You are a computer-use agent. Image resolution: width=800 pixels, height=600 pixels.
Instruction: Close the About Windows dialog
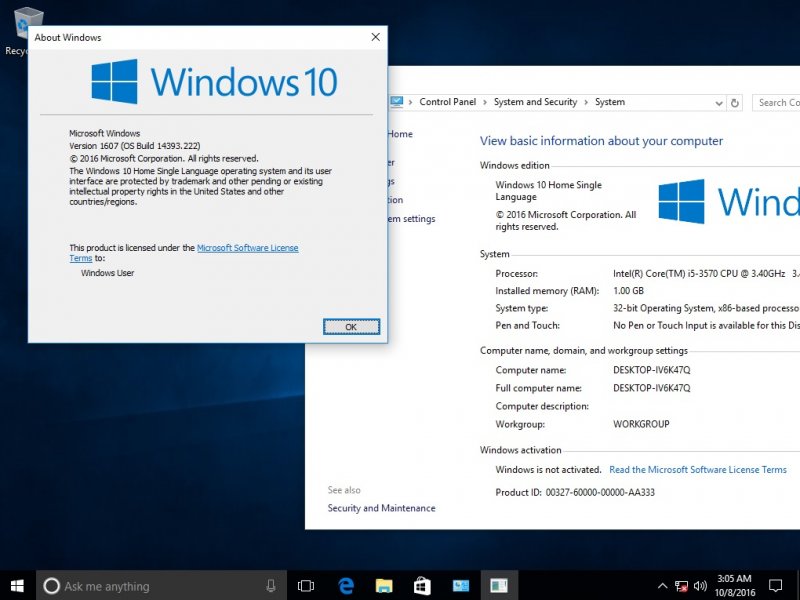point(376,37)
